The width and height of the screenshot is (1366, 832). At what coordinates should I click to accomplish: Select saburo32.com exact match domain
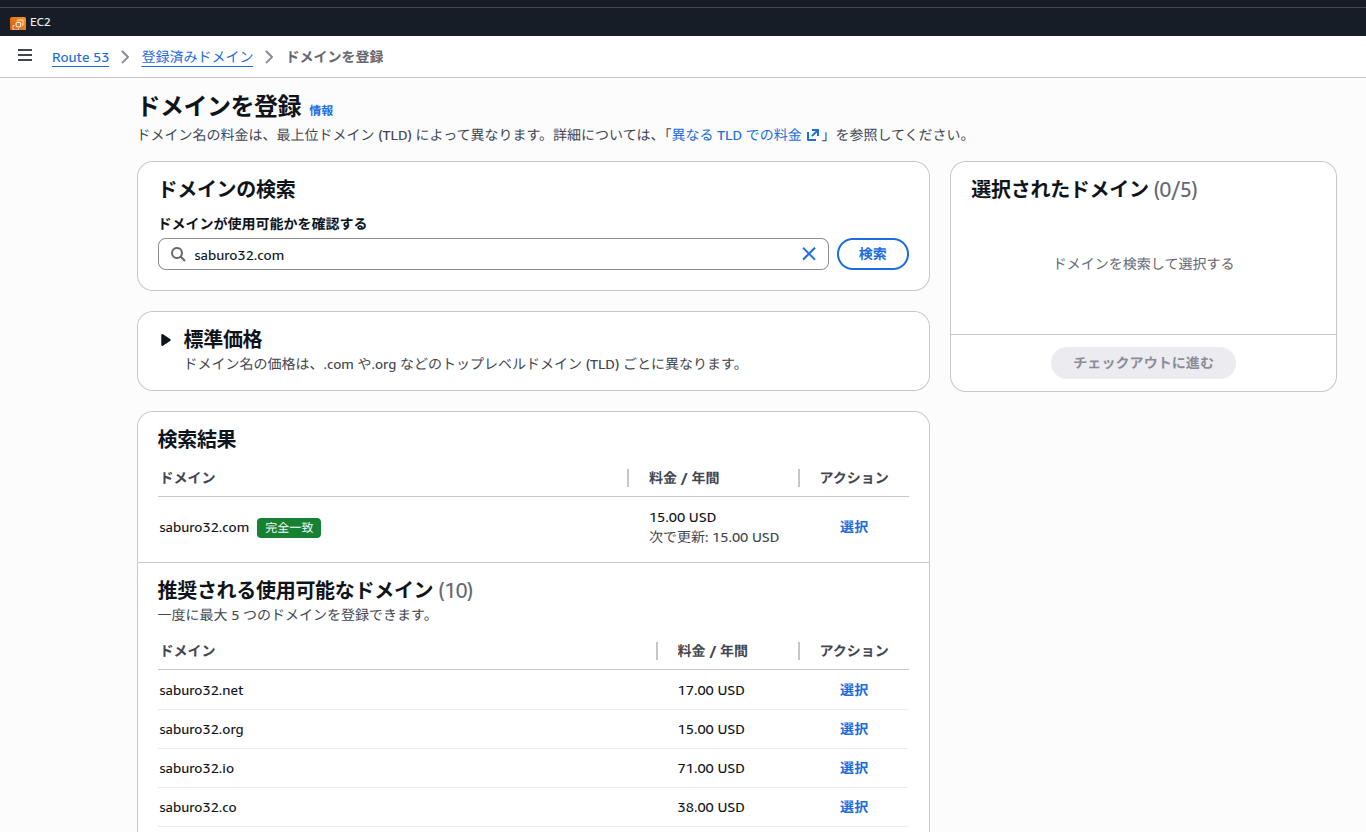[x=854, y=527]
